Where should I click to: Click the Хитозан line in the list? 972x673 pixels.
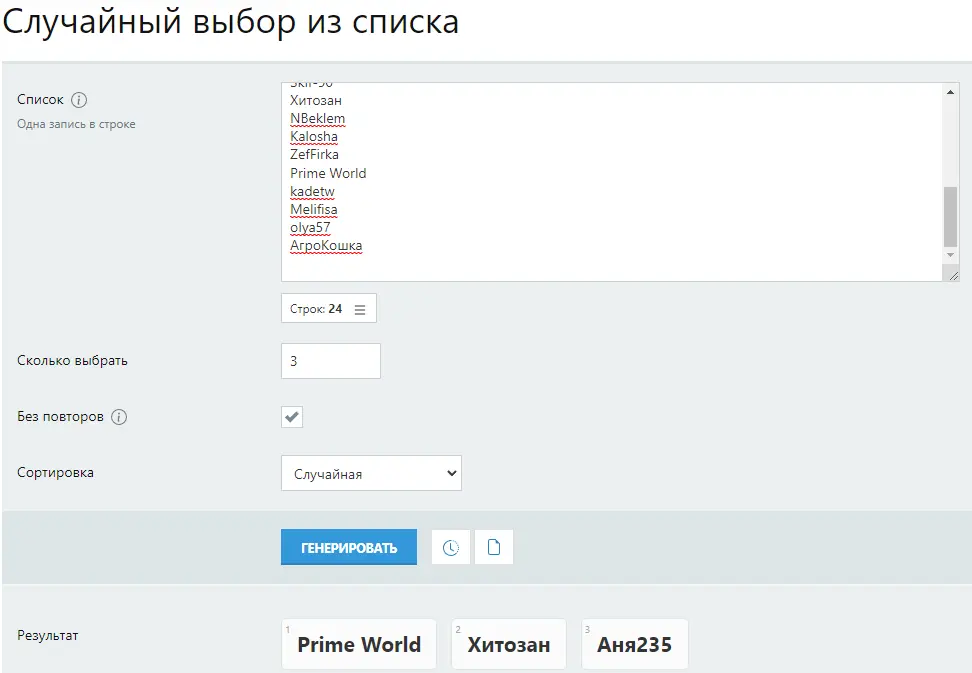coord(316,100)
